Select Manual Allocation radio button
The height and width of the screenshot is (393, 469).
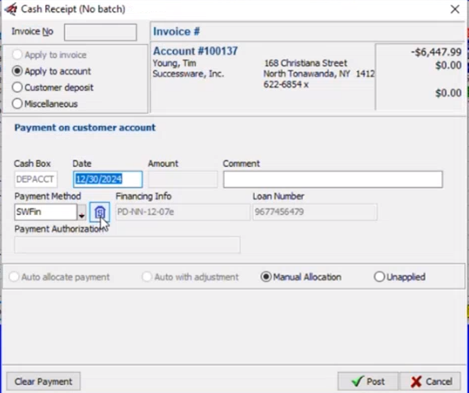301,277
